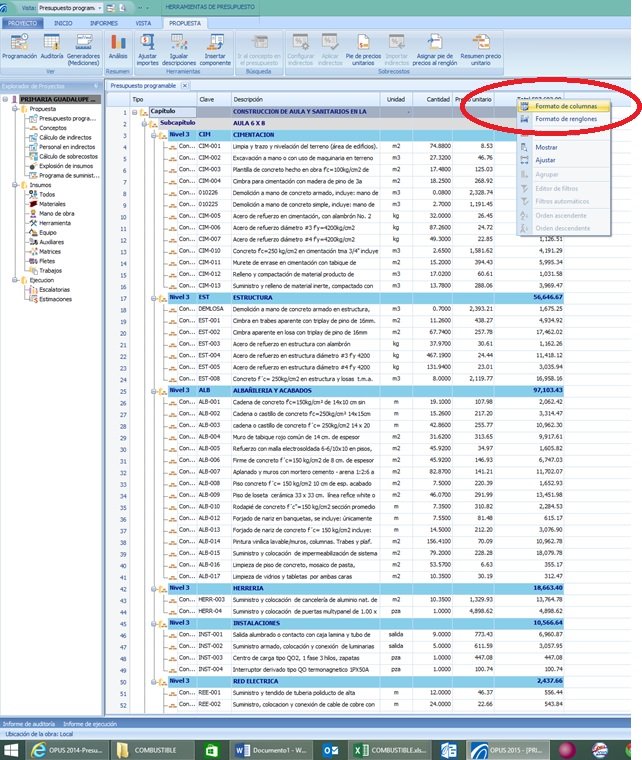This screenshot has height=760, width=642.
Task: Click Igualar descripciones icon
Action: [181, 44]
